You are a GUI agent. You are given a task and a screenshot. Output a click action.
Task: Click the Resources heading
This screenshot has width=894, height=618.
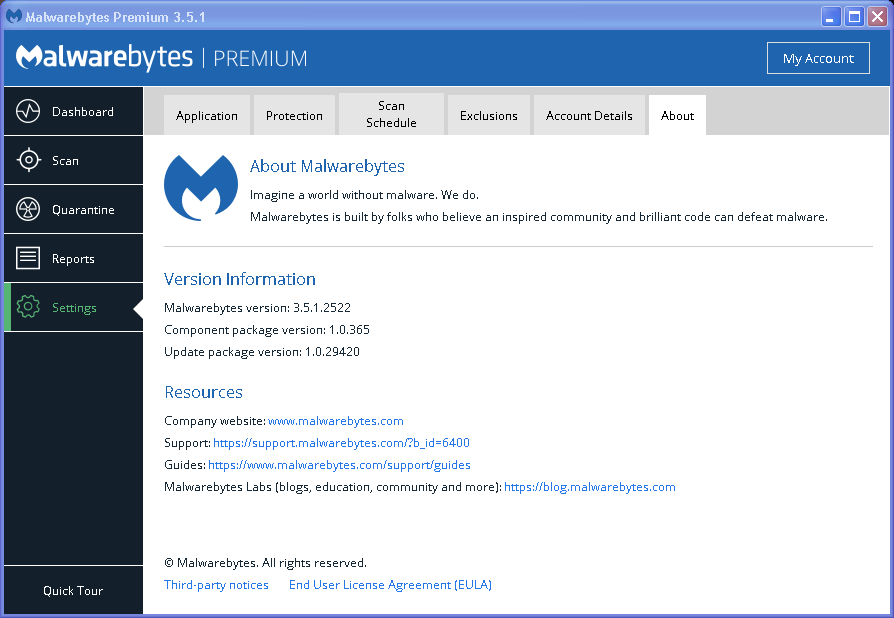click(x=203, y=392)
